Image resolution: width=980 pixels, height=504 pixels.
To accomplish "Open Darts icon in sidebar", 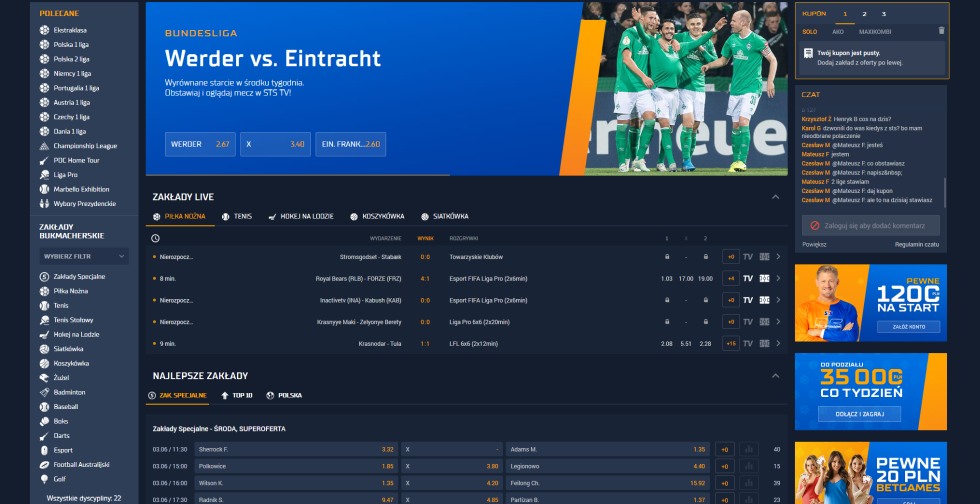I will (x=44, y=436).
